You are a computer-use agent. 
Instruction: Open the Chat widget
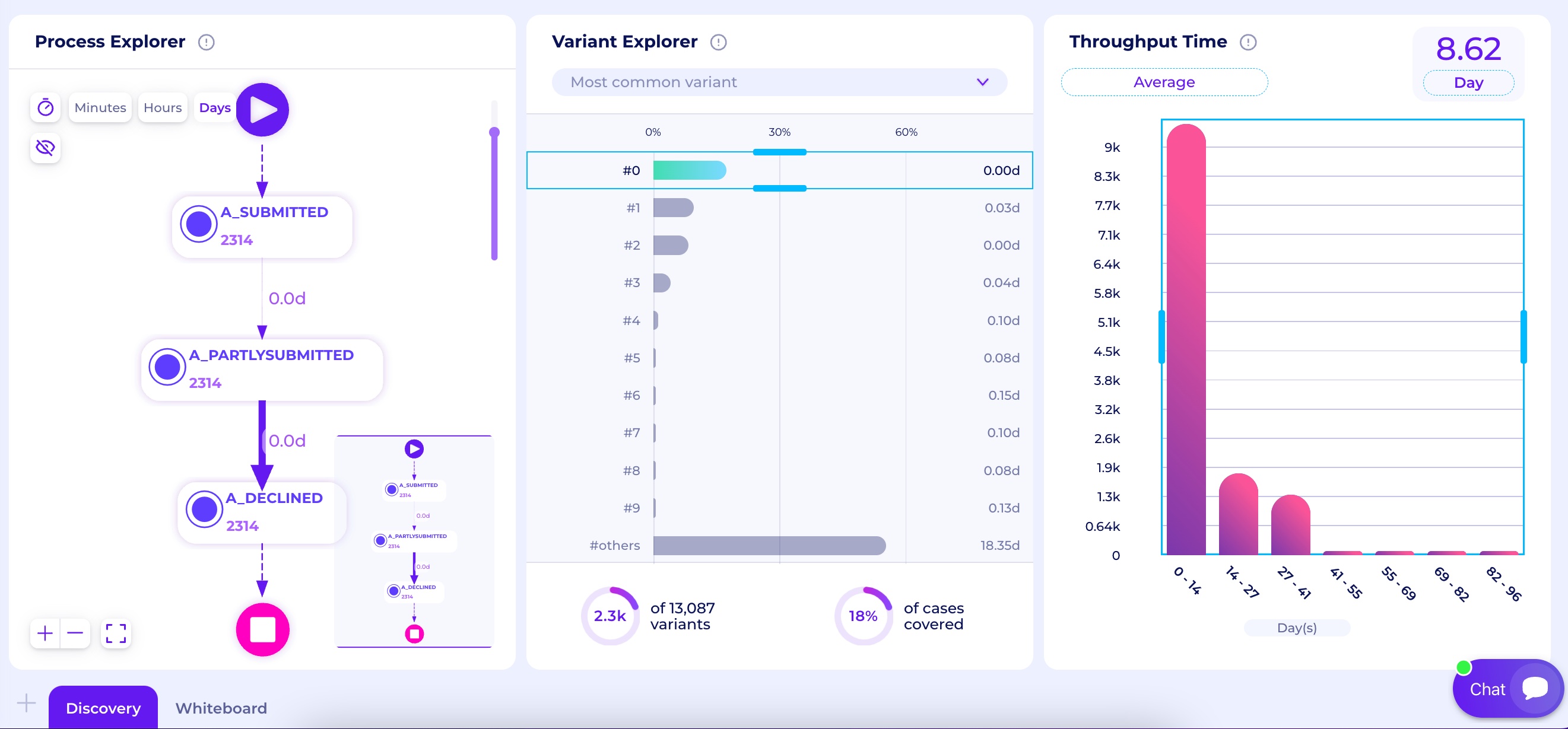tap(1507, 688)
